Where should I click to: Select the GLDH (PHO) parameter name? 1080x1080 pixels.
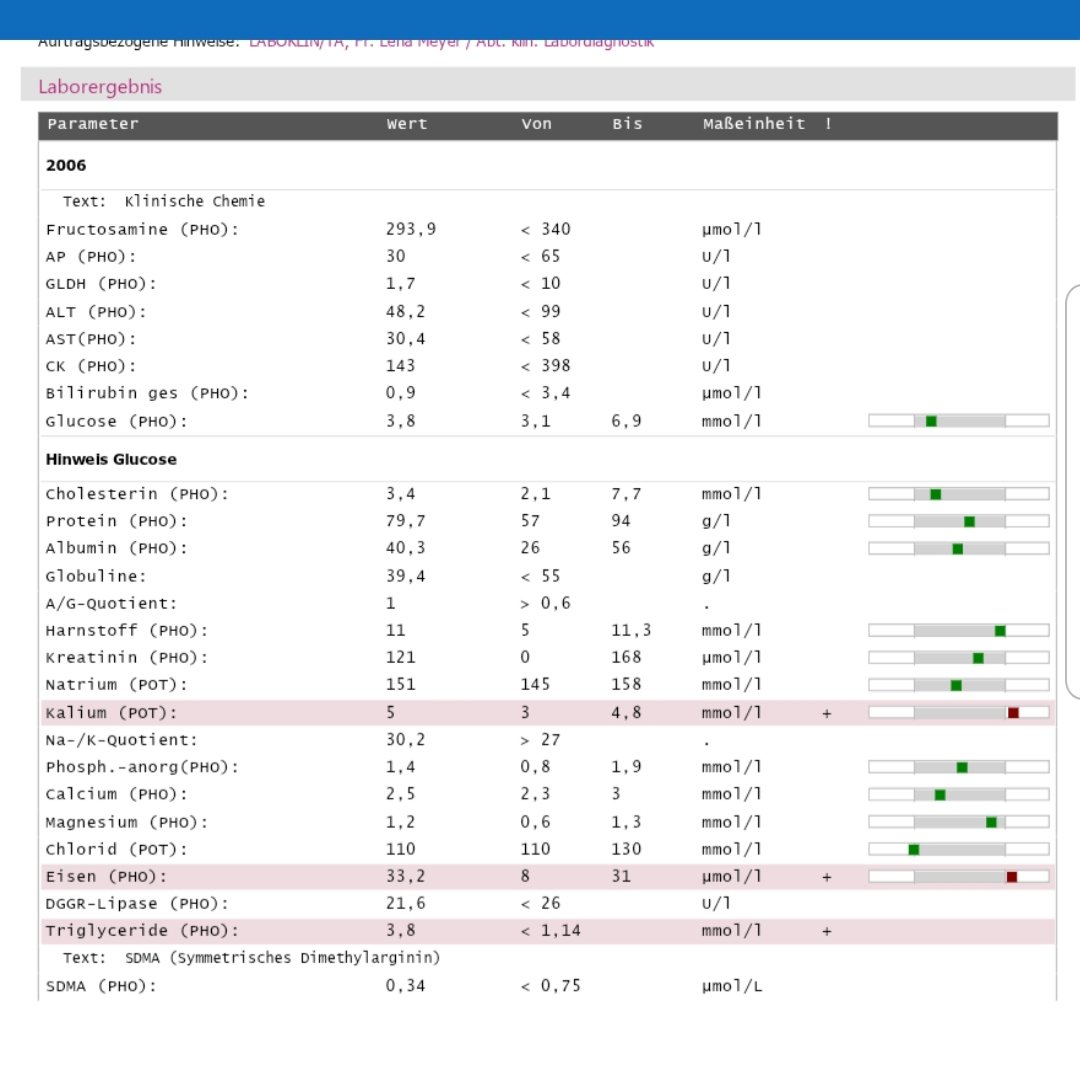pos(101,284)
